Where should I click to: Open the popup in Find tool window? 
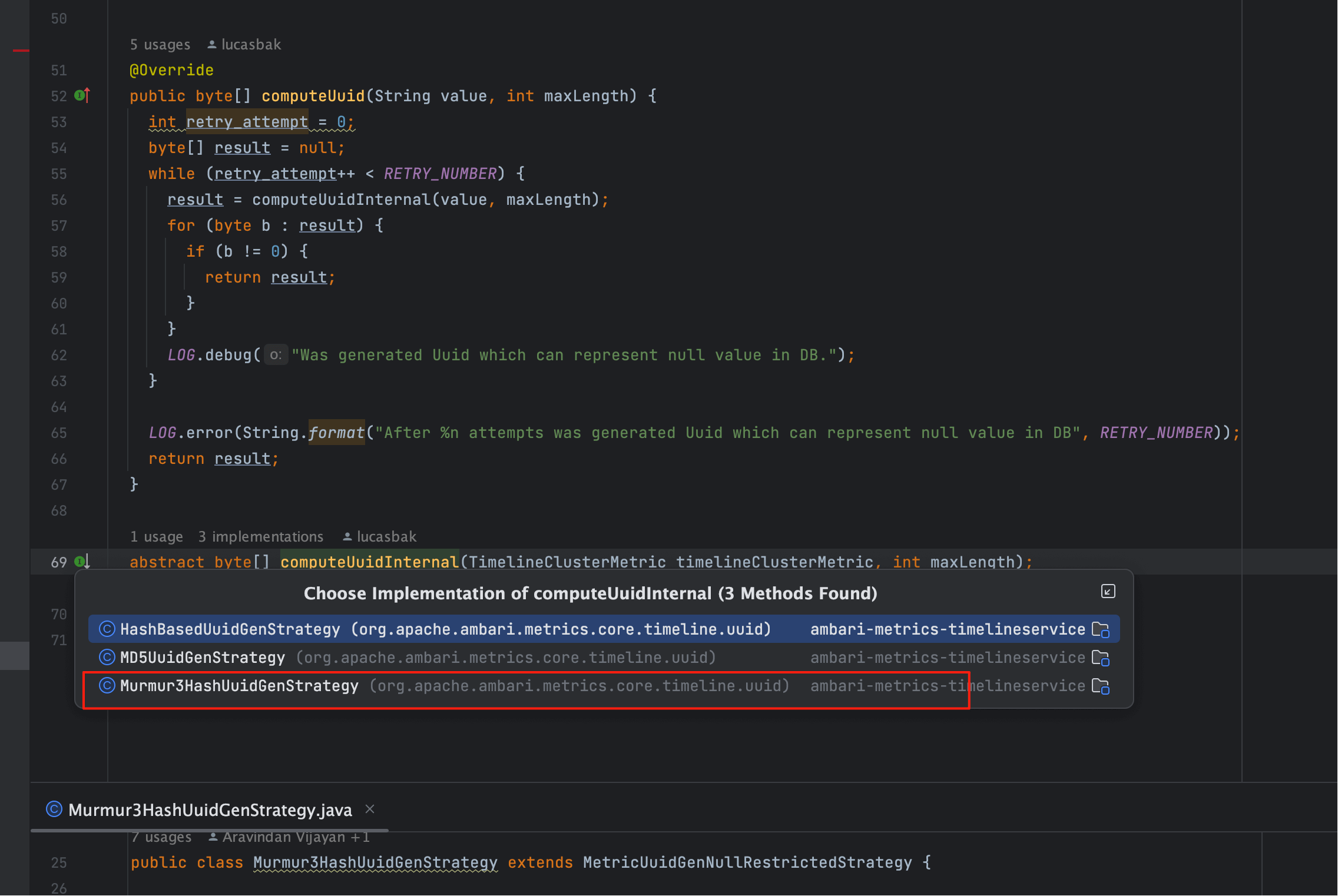[x=1108, y=592]
